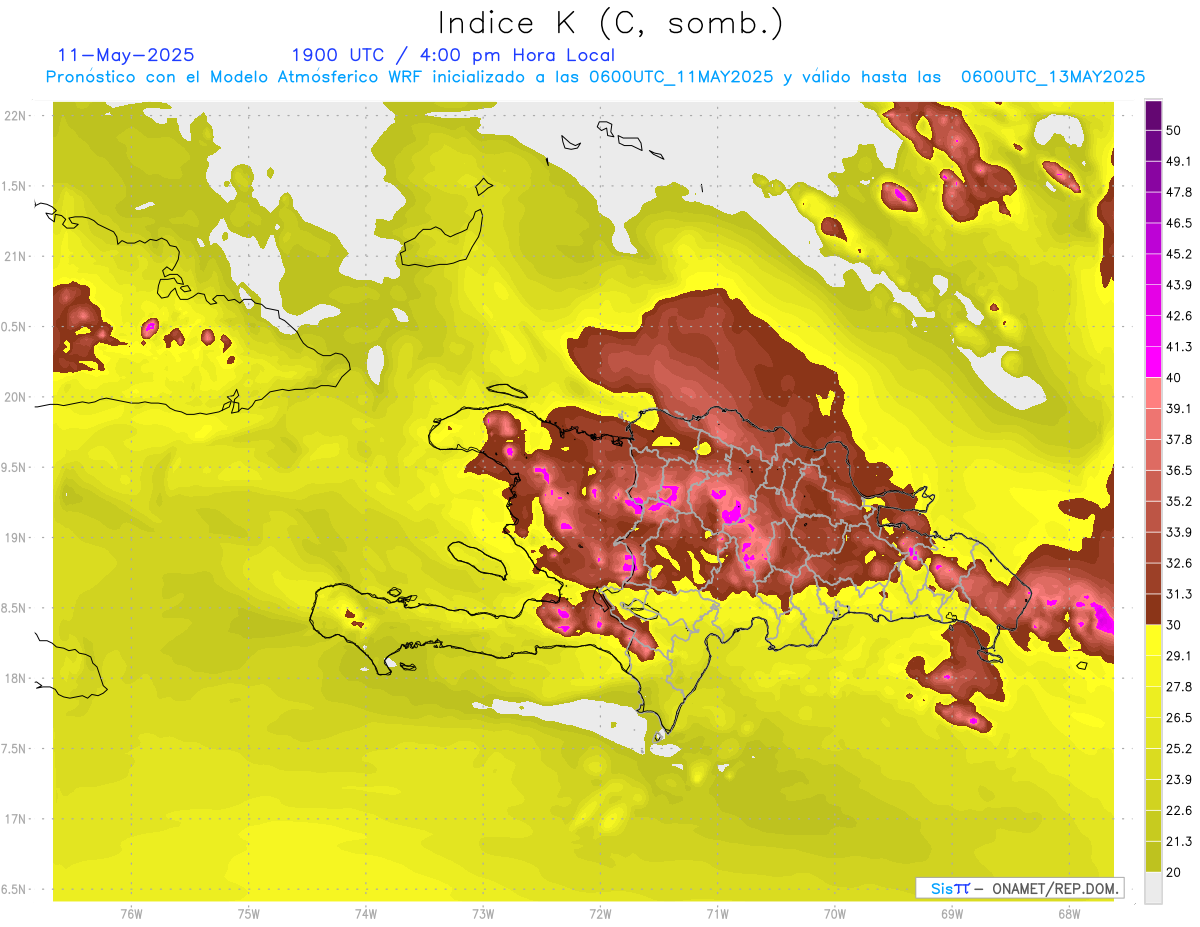Click the "50" value on the color scale
This screenshot has height=927, width=1200.
1175,131
